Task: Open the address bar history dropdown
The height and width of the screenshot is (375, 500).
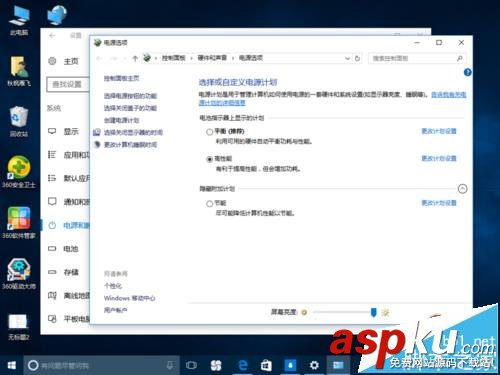Action: tap(348, 58)
